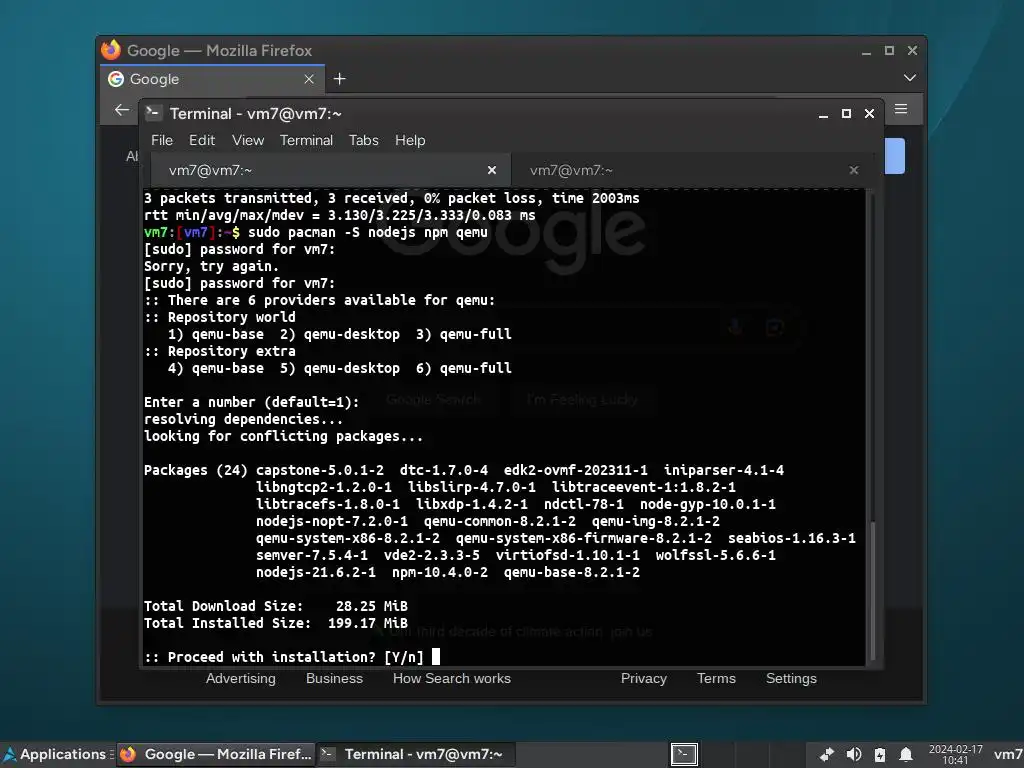Open the Edit menu in Terminal

coord(202,140)
